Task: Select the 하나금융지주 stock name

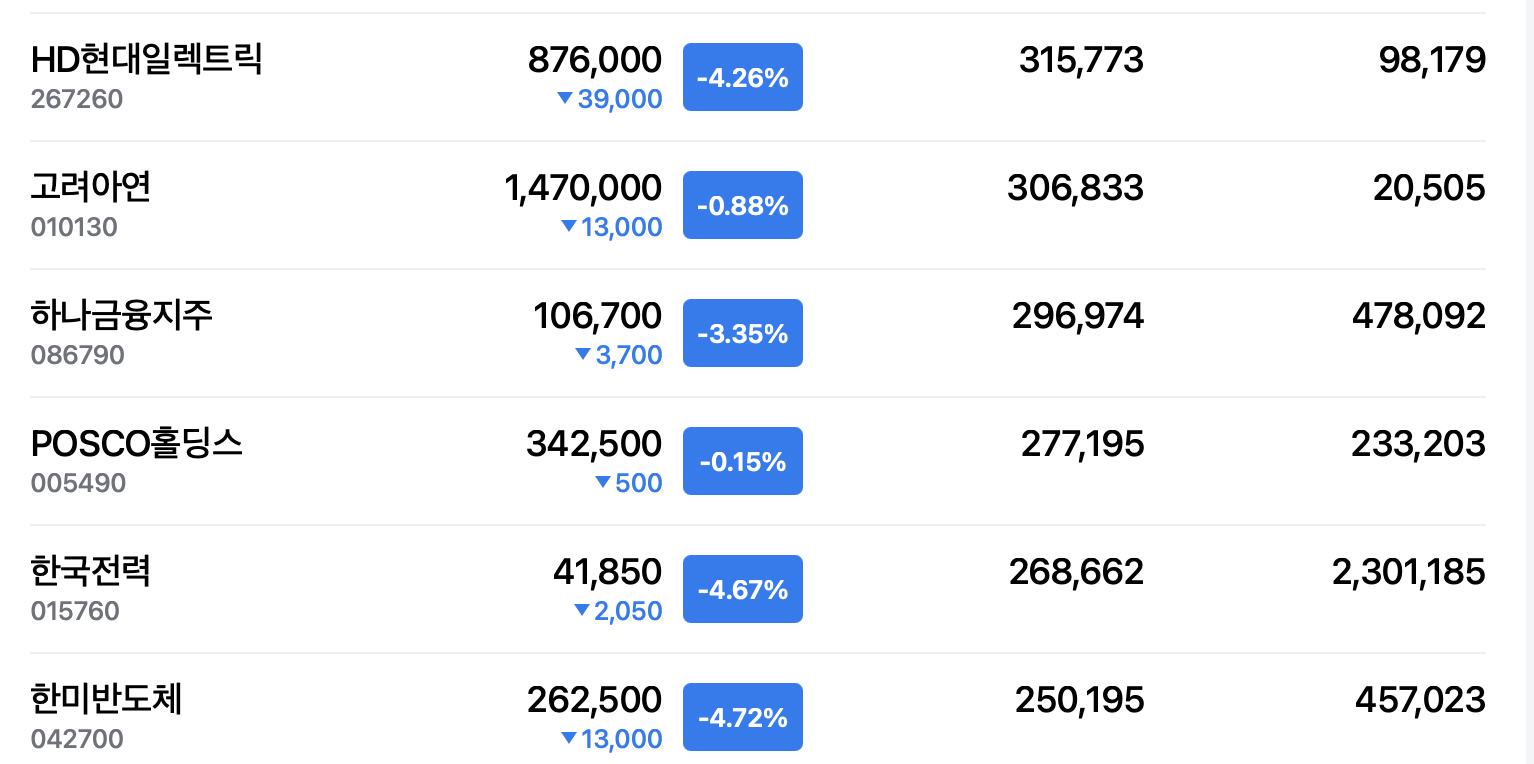Action: click(121, 315)
